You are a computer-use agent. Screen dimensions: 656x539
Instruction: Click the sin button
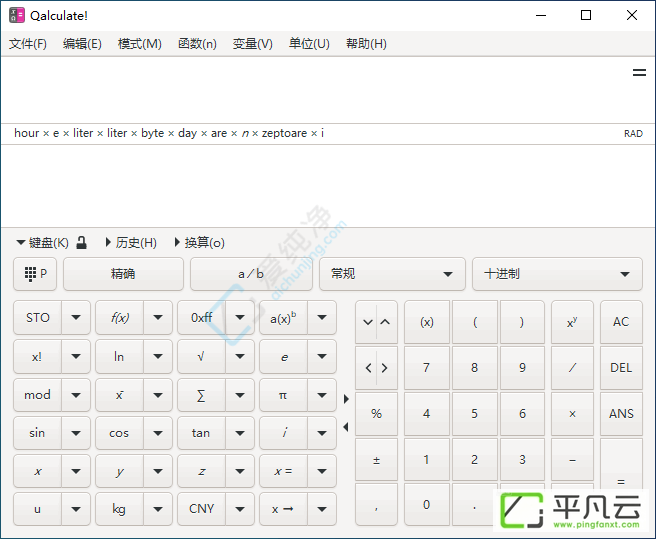tap(38, 433)
